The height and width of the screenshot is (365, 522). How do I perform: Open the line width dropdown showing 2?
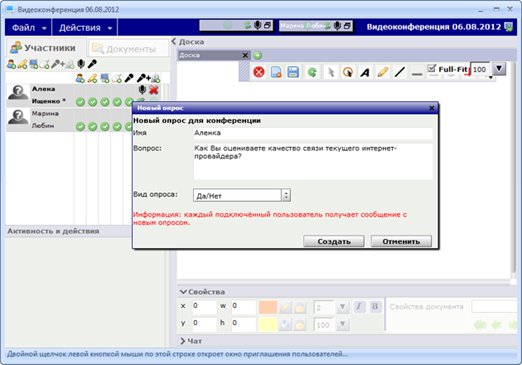tap(342, 307)
